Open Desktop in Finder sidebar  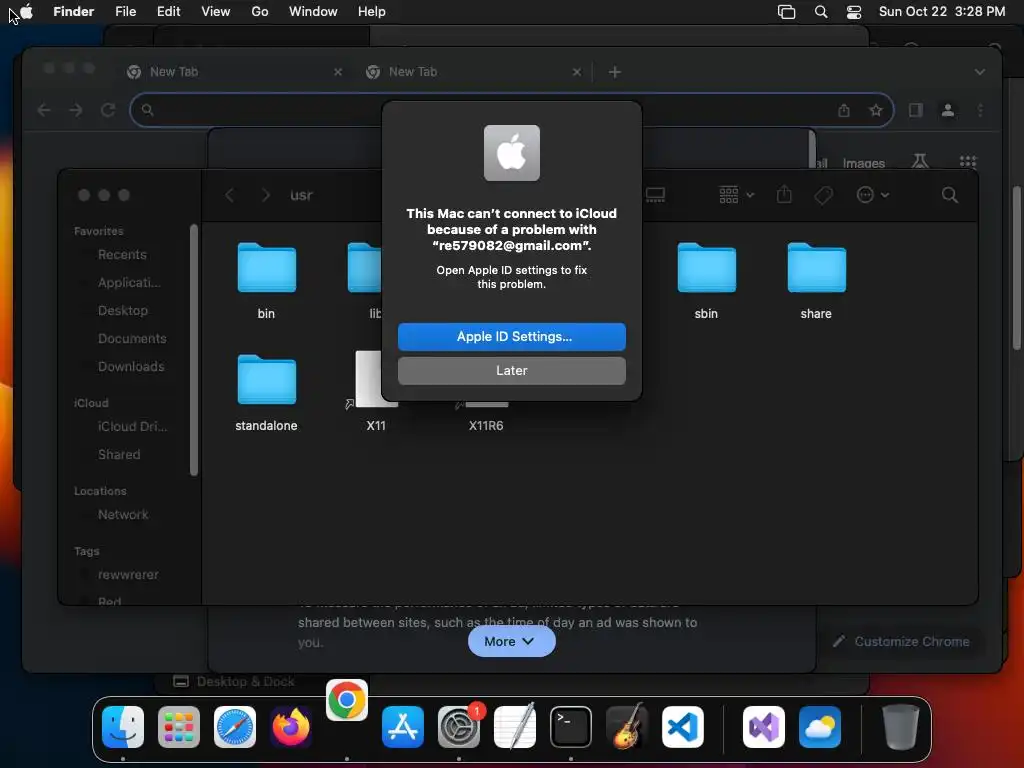pyautogui.click(x=123, y=311)
